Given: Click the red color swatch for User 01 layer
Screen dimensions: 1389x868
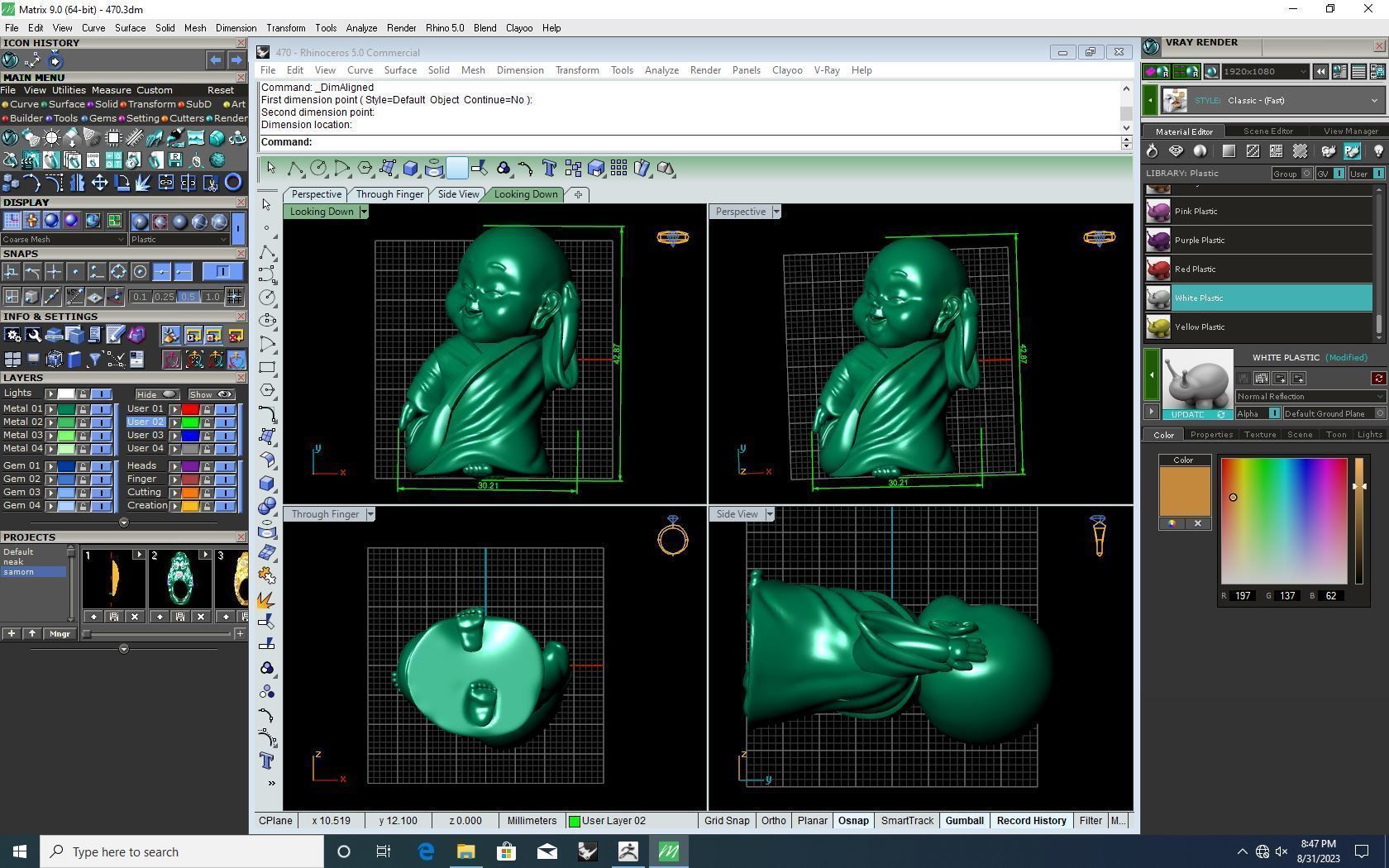Looking at the screenshot, I should pos(190,409).
